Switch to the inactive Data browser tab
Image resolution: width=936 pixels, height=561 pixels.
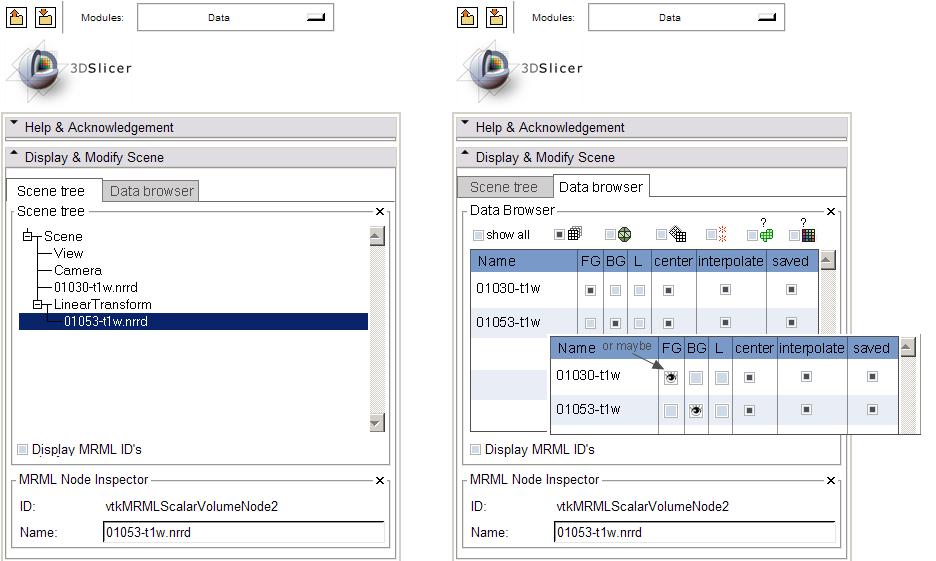152,190
